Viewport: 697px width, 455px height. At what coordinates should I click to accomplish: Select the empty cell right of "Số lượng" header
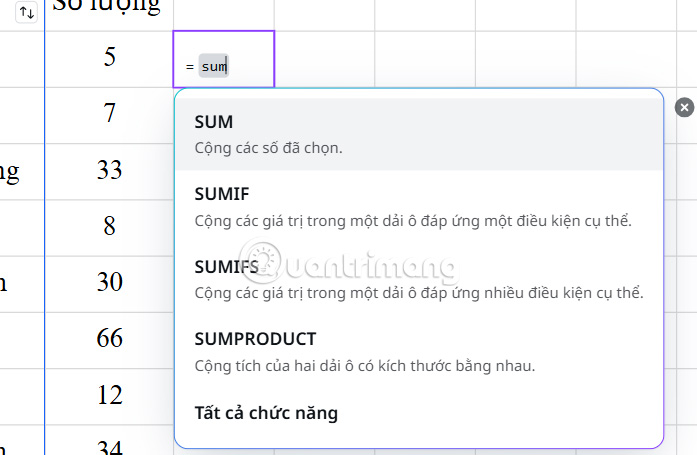tap(223, 12)
